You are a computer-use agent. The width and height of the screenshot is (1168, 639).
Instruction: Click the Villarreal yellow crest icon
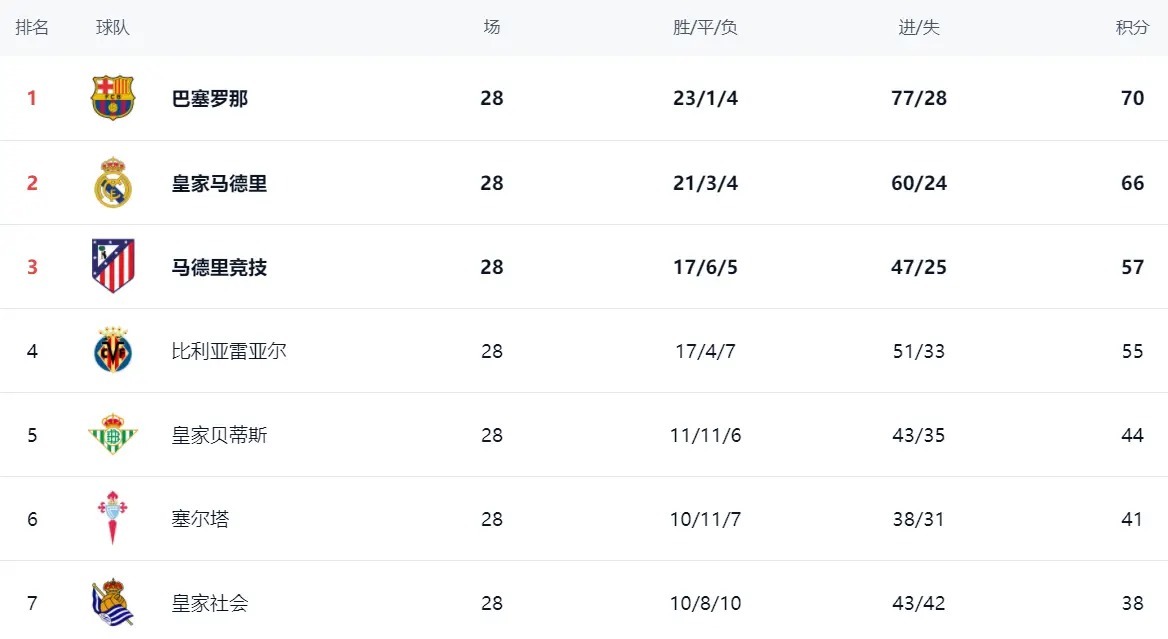pyautogui.click(x=113, y=351)
